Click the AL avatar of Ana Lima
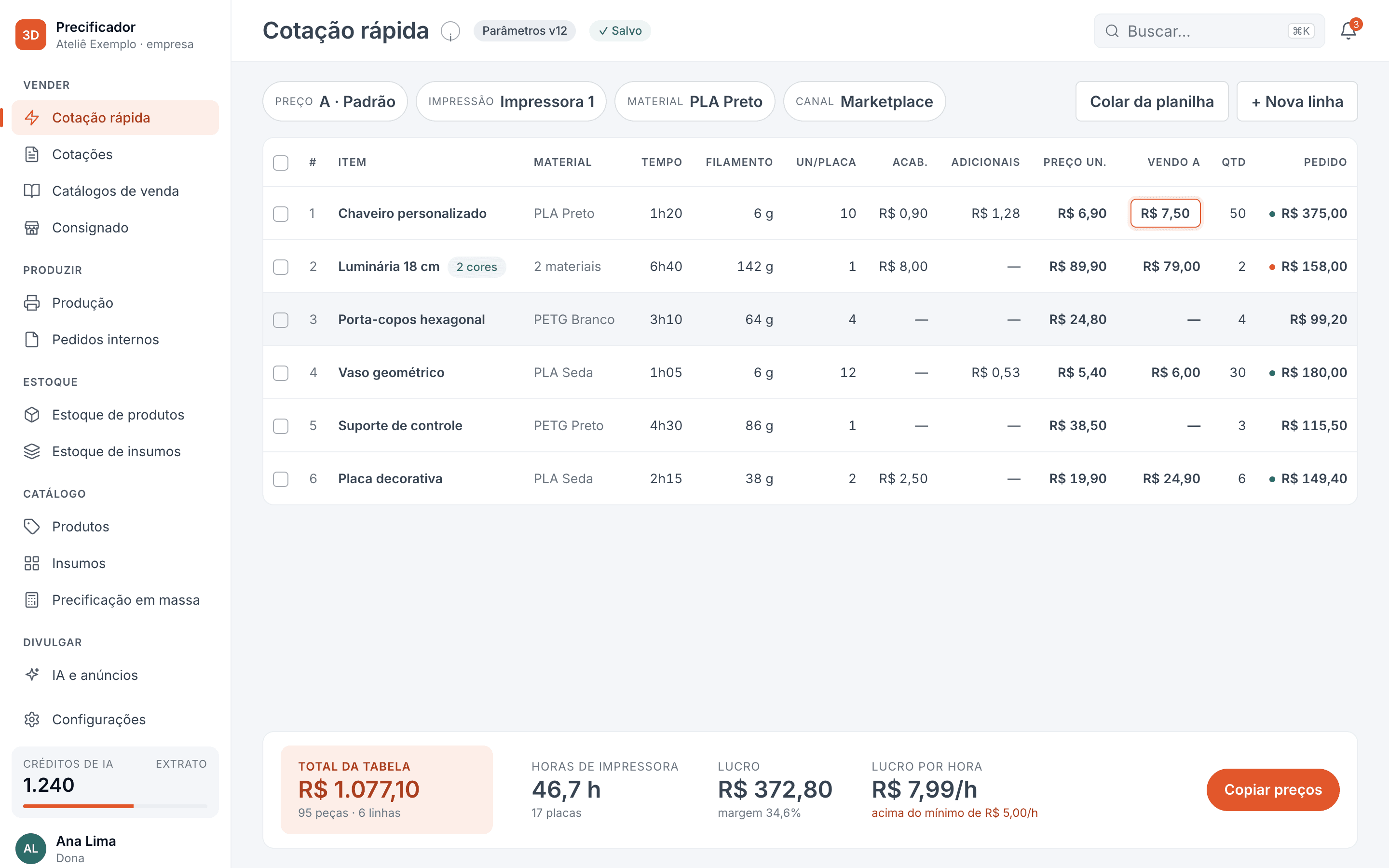The height and width of the screenshot is (868, 1389). coord(30,849)
